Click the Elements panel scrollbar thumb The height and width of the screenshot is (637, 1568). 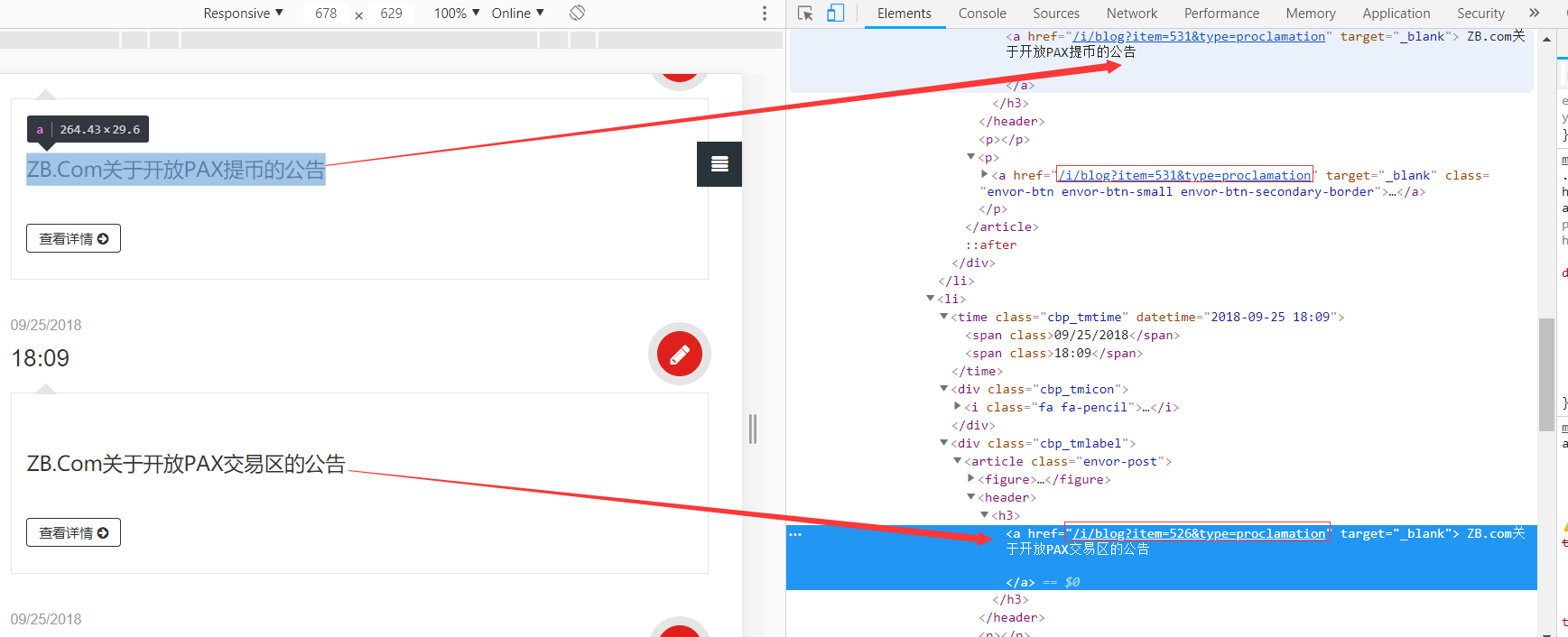pos(1546,374)
